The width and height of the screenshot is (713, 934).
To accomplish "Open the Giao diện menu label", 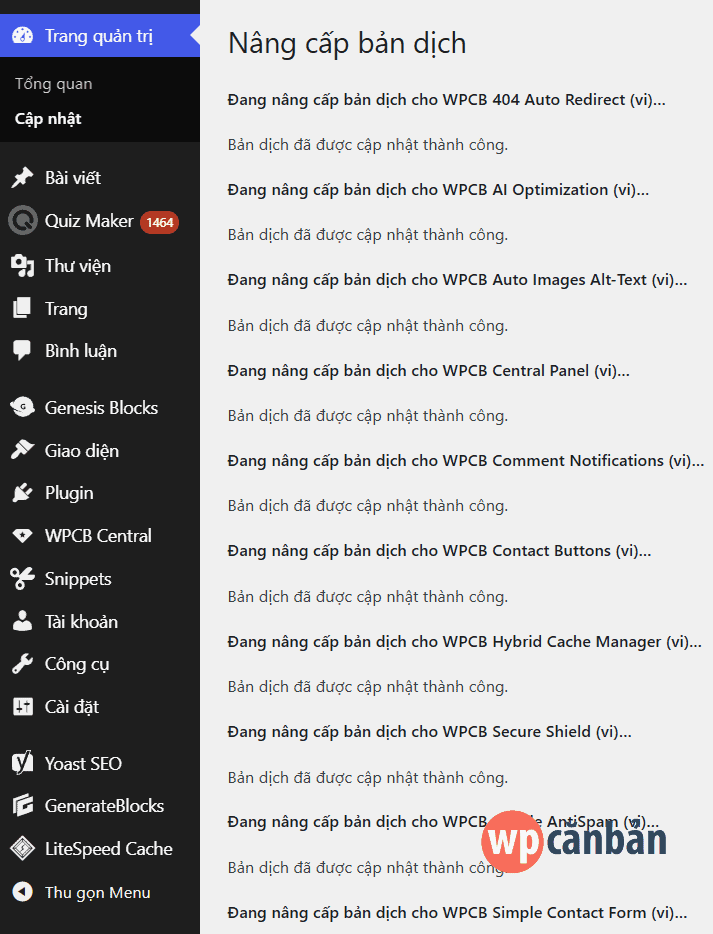I will tap(82, 450).
